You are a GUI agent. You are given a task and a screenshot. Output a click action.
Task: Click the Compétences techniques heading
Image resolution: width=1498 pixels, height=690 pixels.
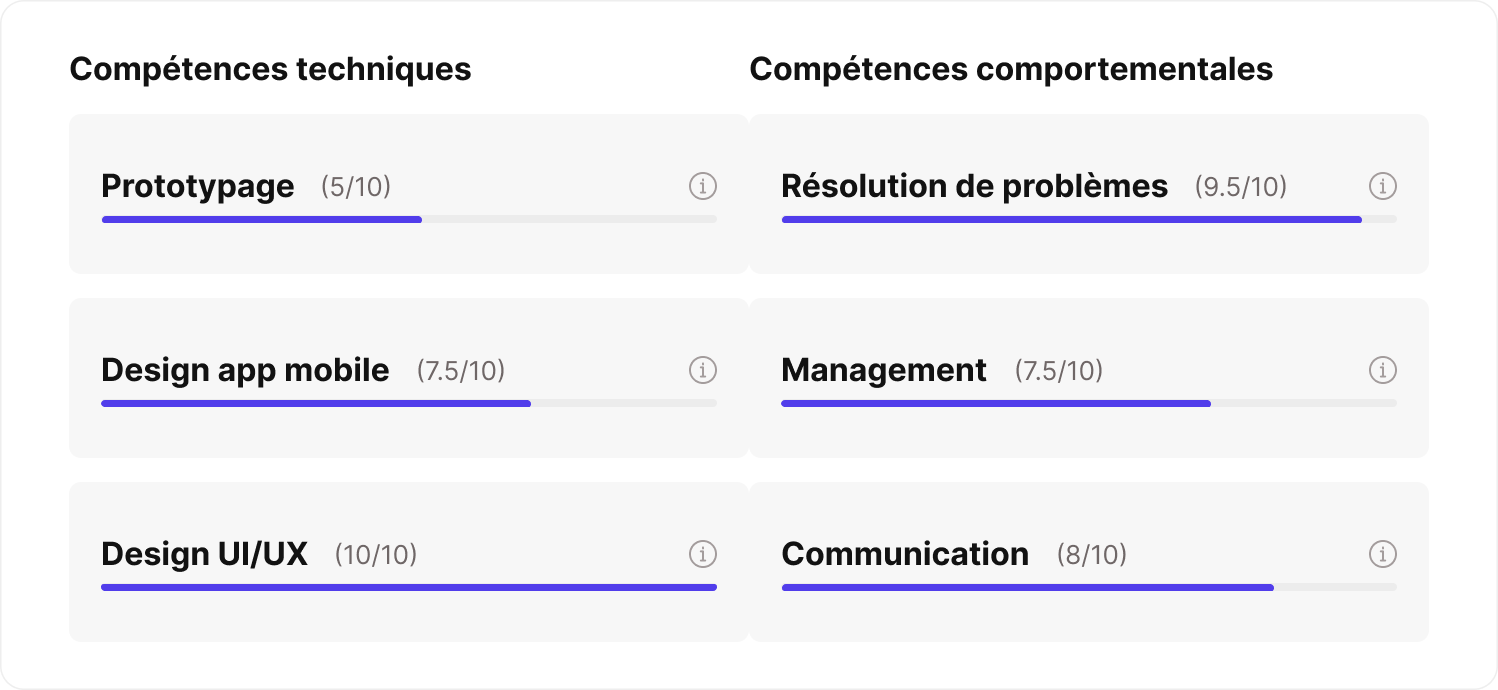point(270,69)
